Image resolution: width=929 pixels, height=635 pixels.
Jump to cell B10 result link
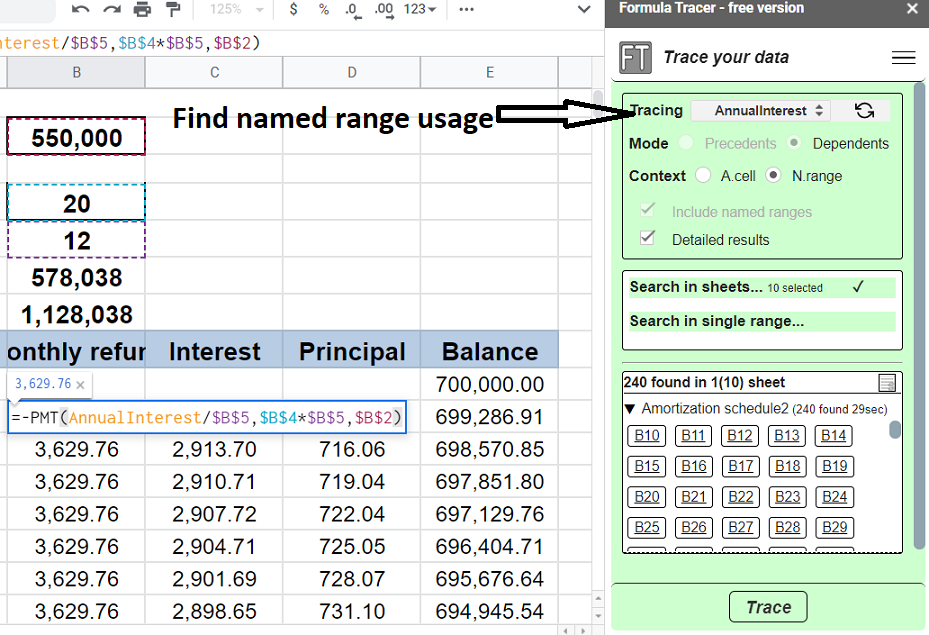coord(647,436)
